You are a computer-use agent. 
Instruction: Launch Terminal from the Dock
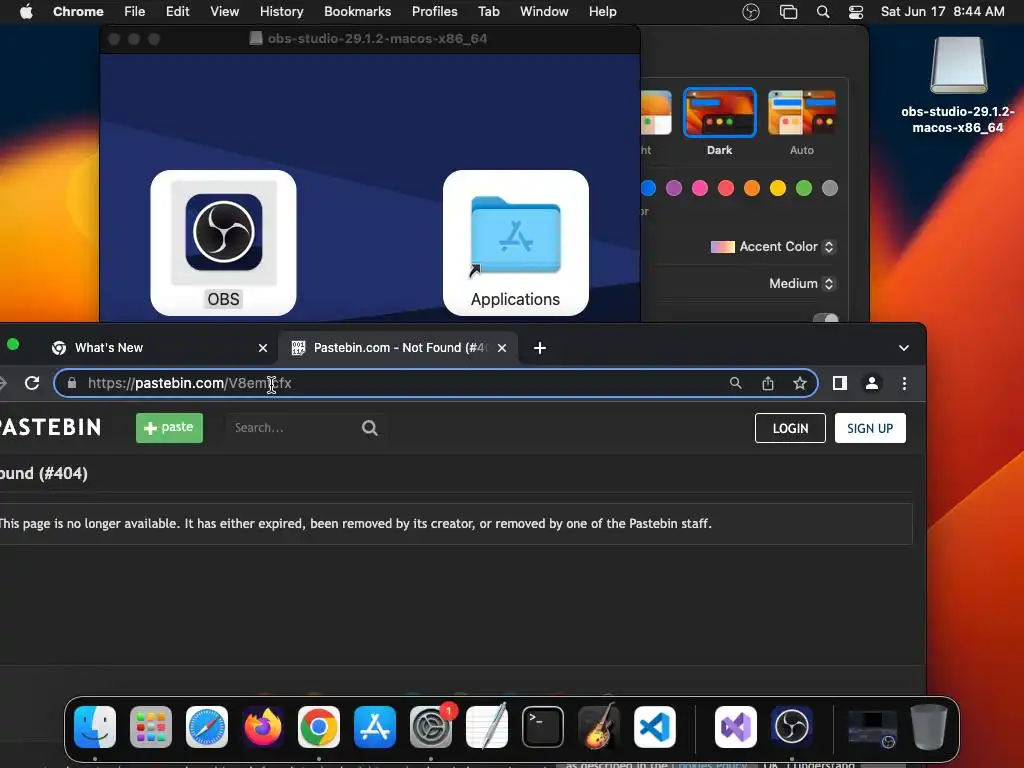pyautogui.click(x=543, y=727)
